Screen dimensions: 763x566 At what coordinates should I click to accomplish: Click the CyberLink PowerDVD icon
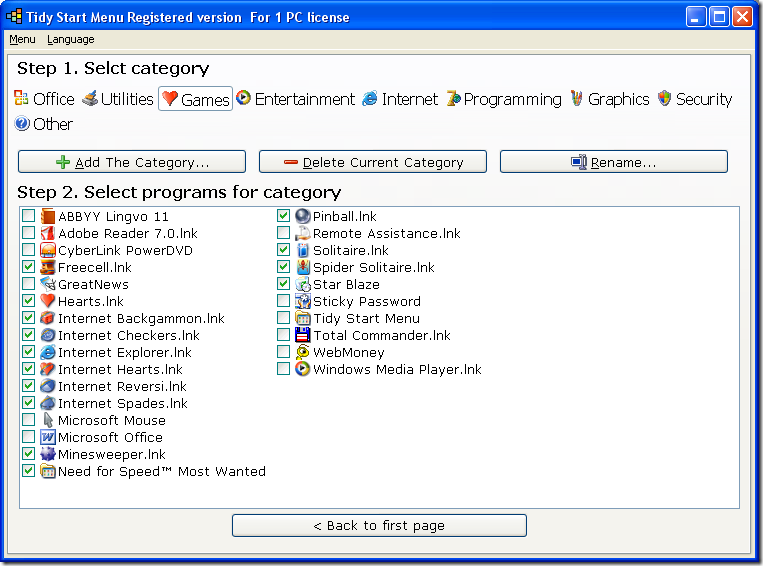(48, 250)
